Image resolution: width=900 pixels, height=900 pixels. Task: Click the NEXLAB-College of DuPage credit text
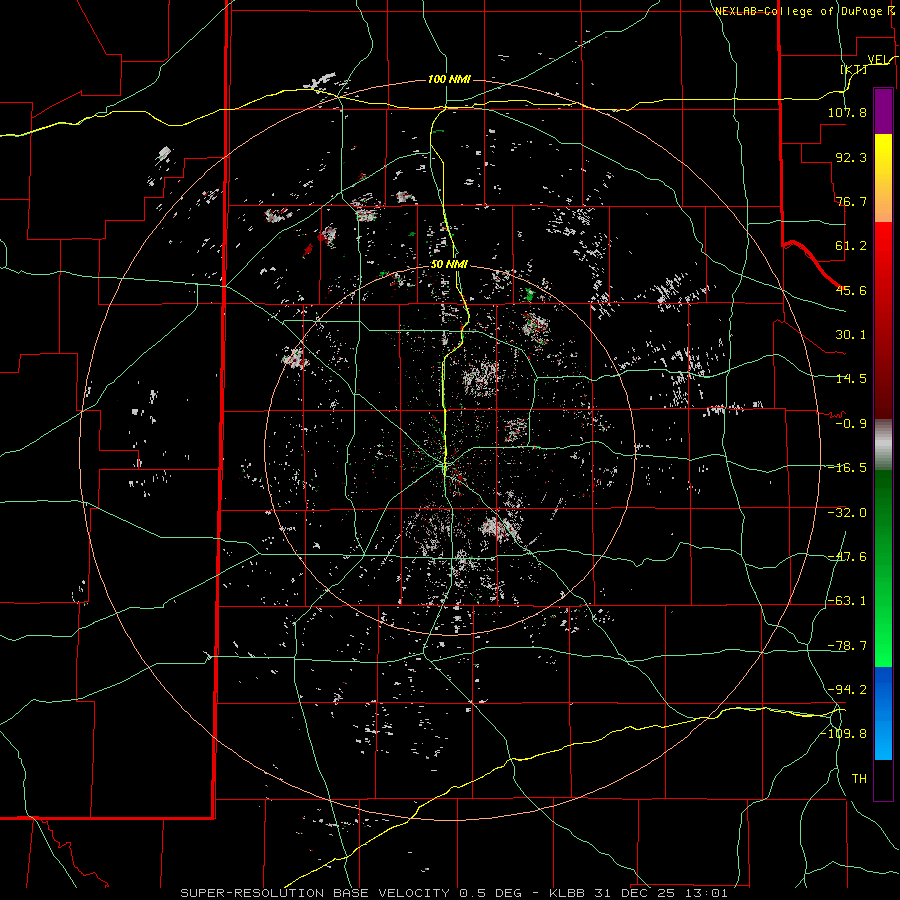[x=801, y=11]
